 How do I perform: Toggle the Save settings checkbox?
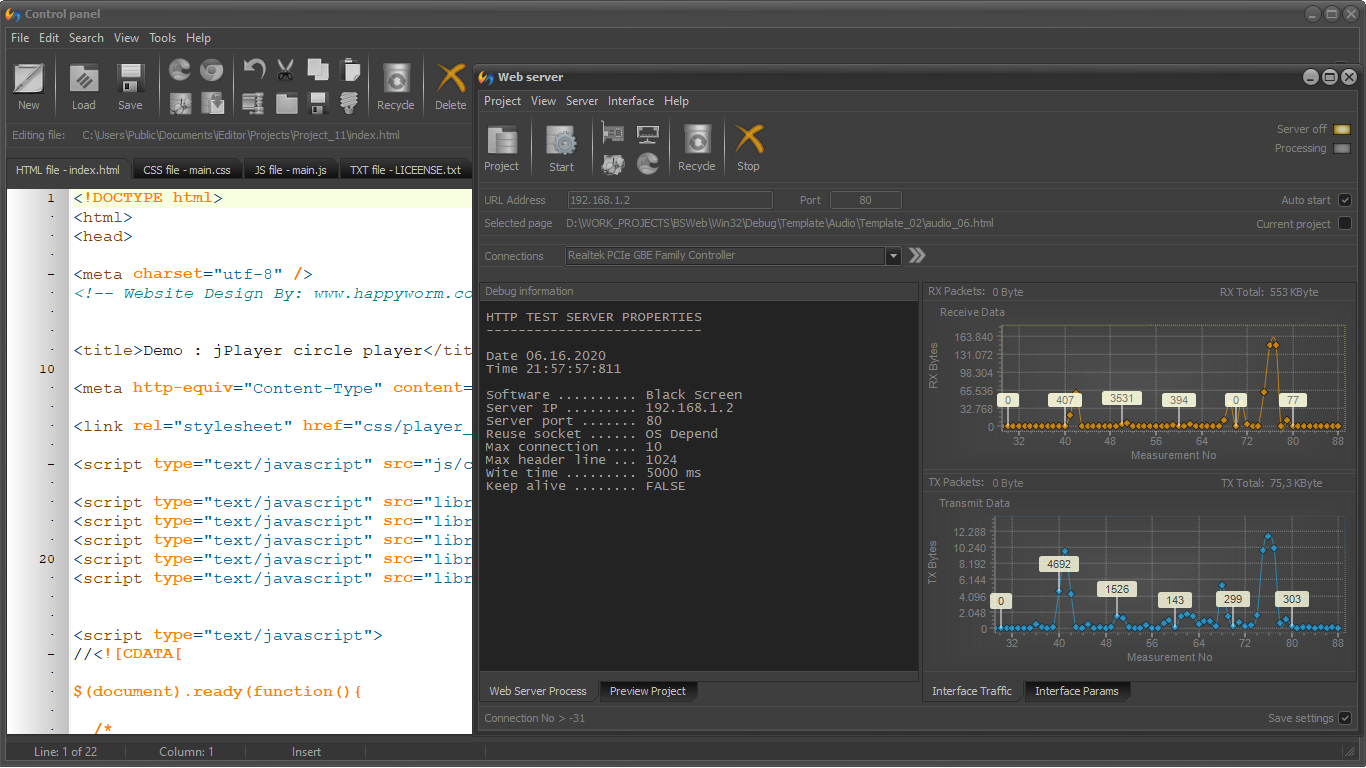(x=1345, y=718)
